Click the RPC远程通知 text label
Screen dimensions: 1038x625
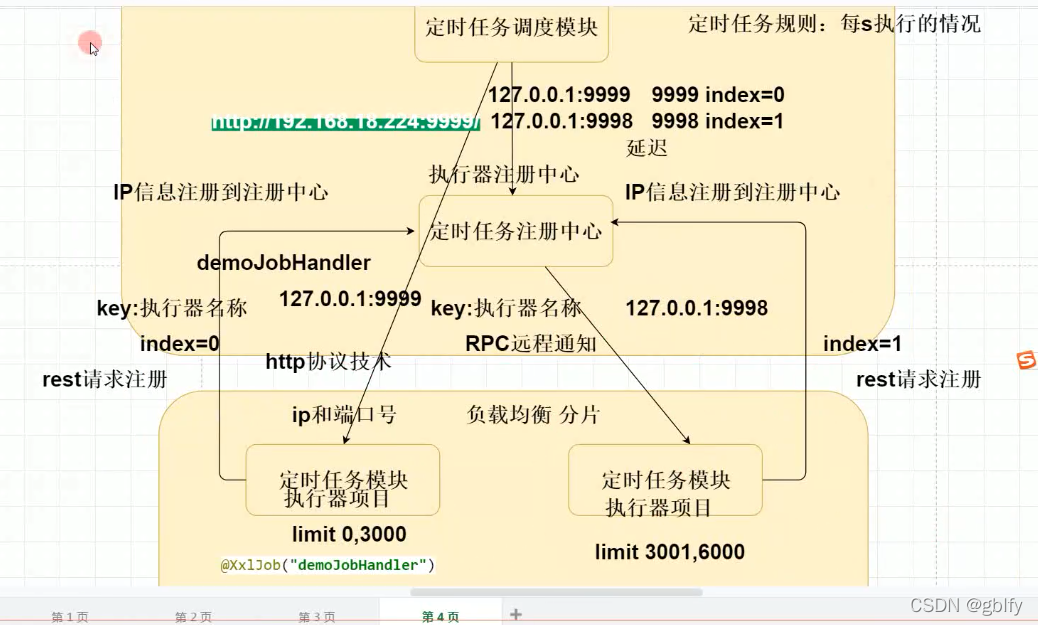coord(528,343)
